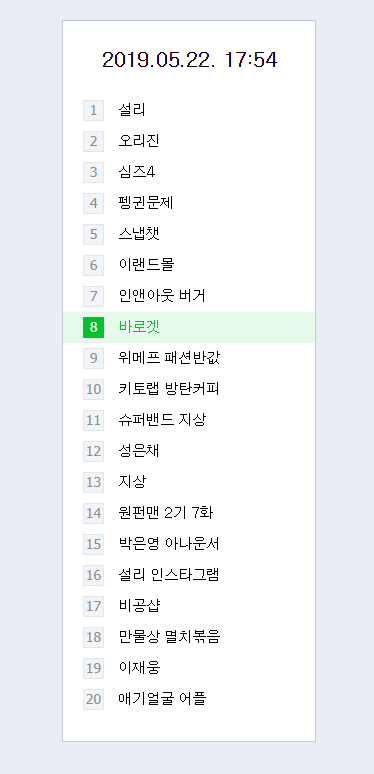Open 원펀맨 2기 7화 keyword
This screenshot has height=774, width=374.
(166, 513)
